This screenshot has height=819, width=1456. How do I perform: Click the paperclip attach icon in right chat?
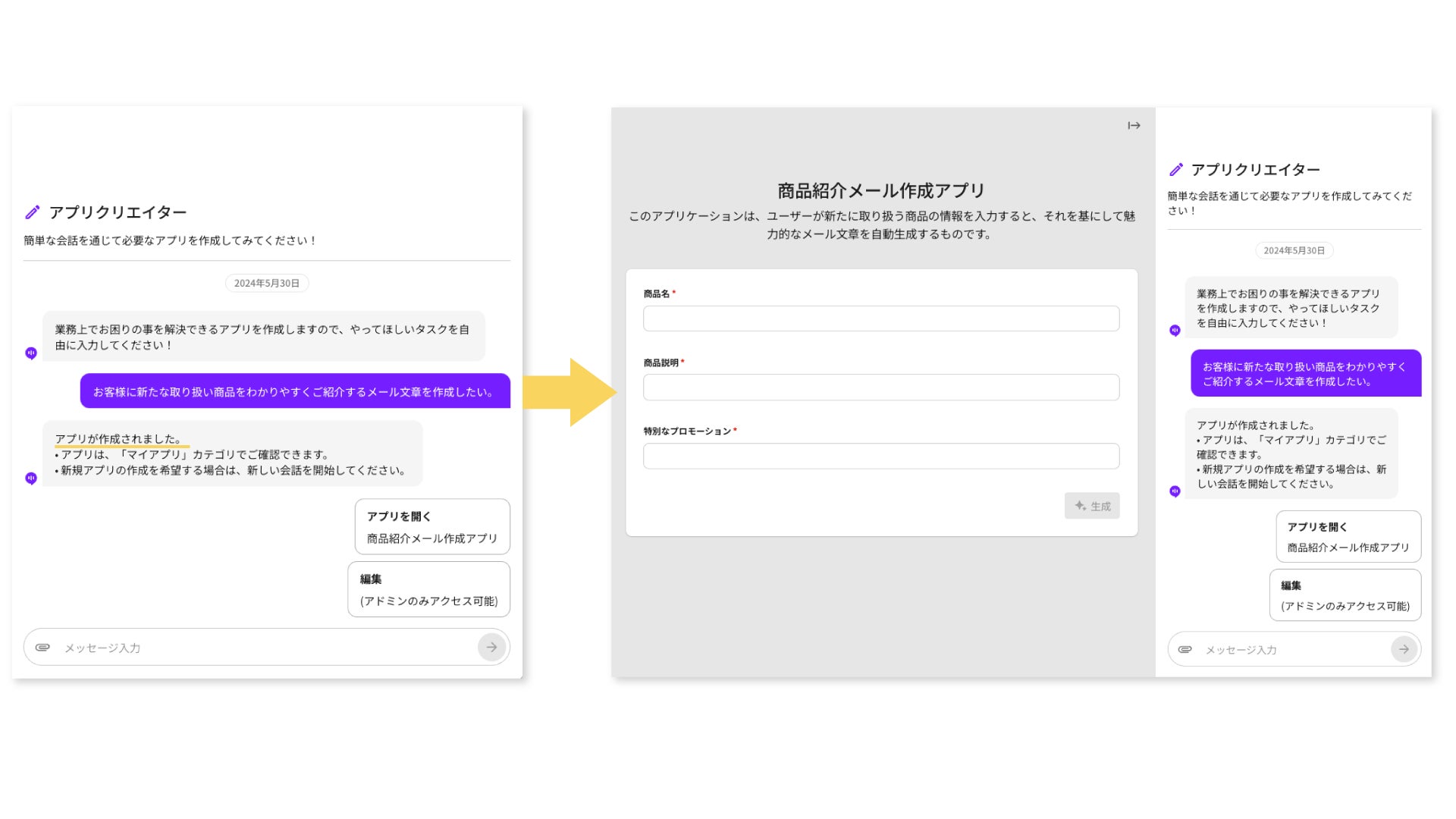pos(1185,650)
